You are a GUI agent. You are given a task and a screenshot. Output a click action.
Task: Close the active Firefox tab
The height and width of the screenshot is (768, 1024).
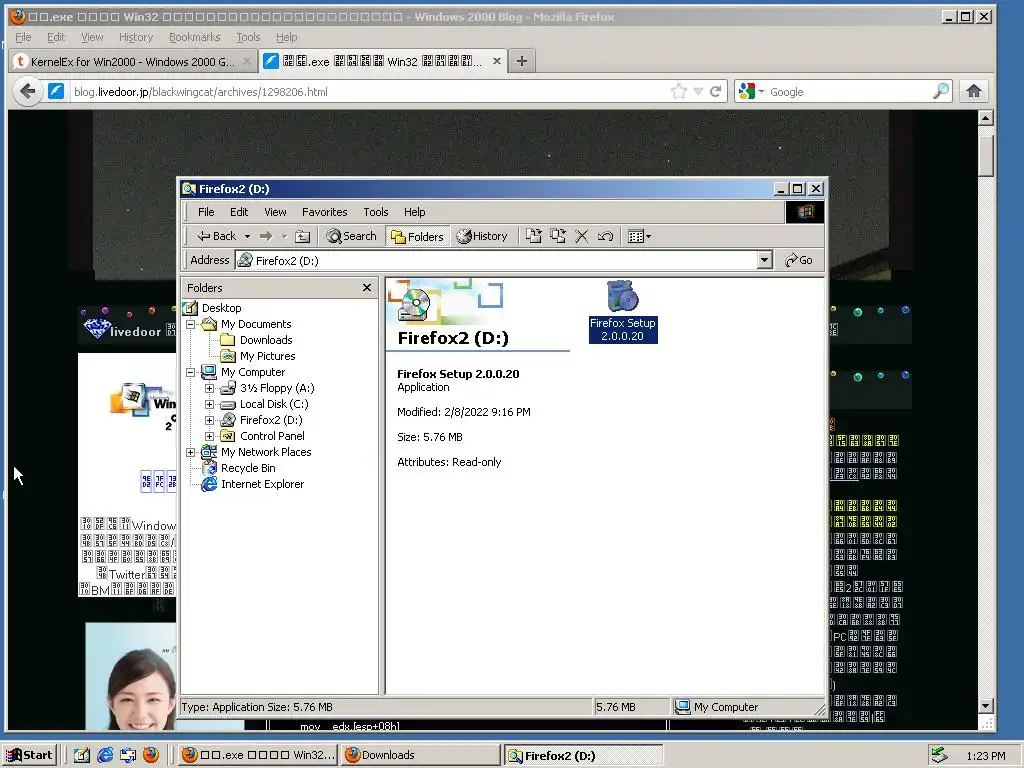[x=497, y=61]
